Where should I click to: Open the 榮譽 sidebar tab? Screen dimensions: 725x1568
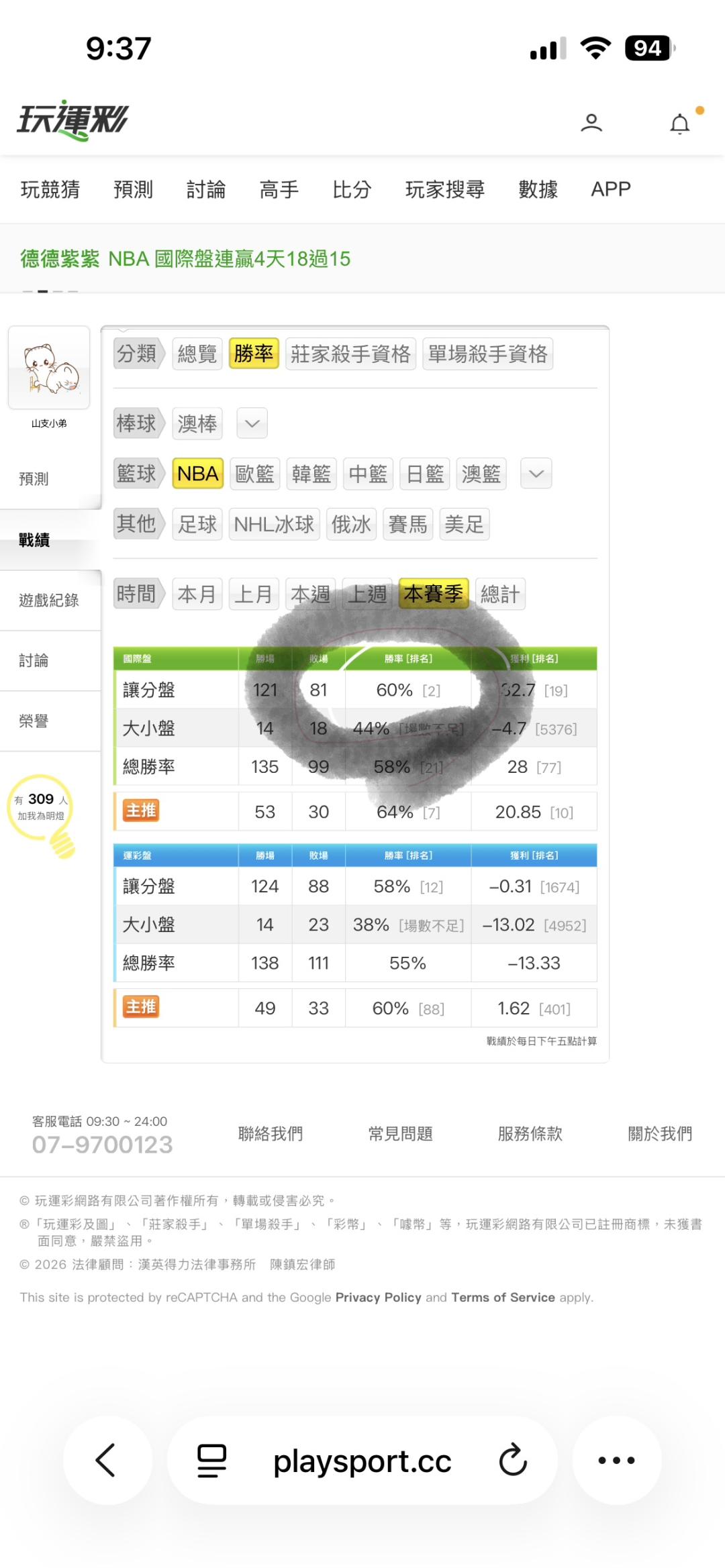coord(50,721)
